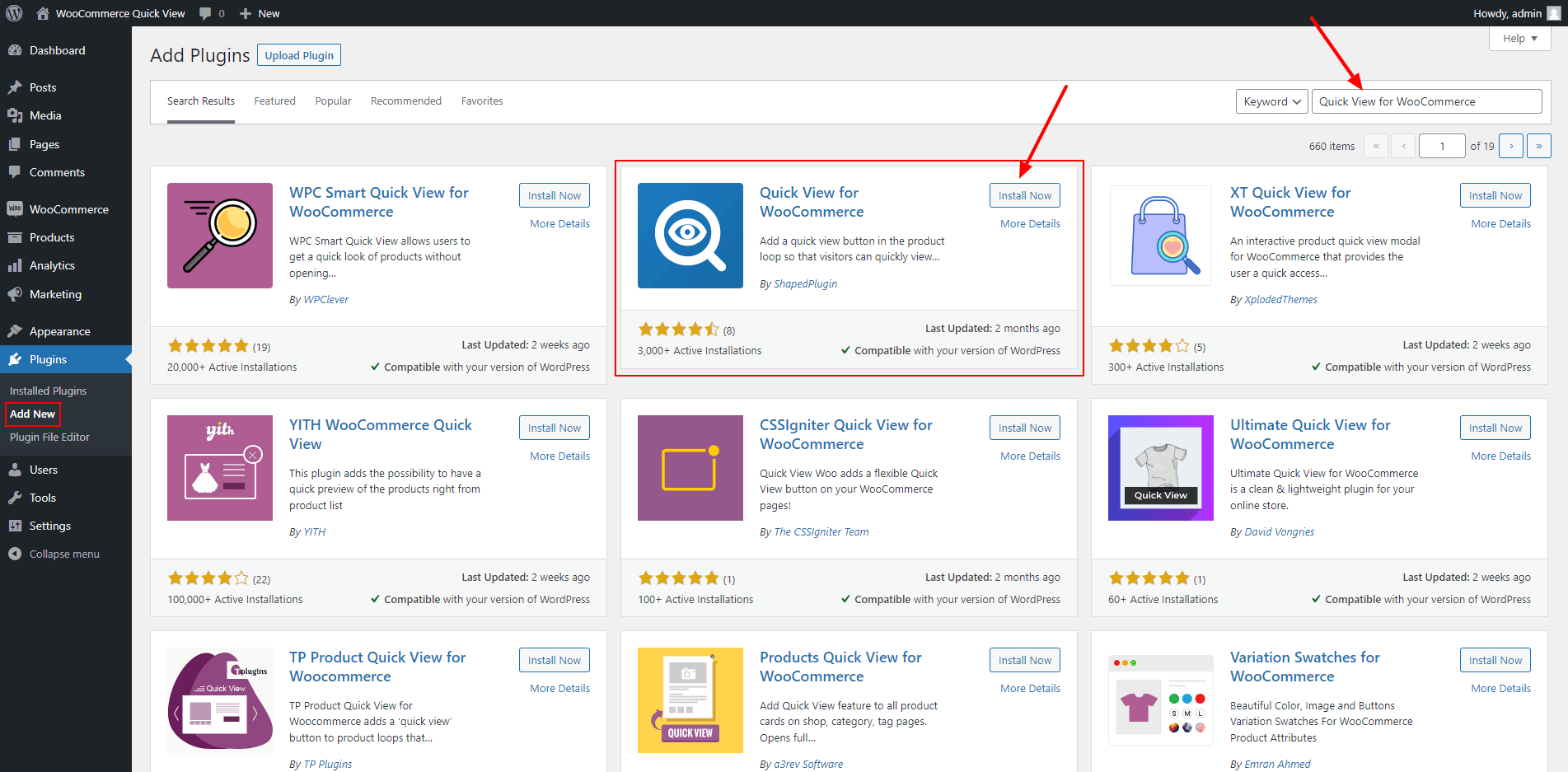
Task: Open the Ultimate Quick View t-shirt thumbnail
Action: click(x=1161, y=468)
